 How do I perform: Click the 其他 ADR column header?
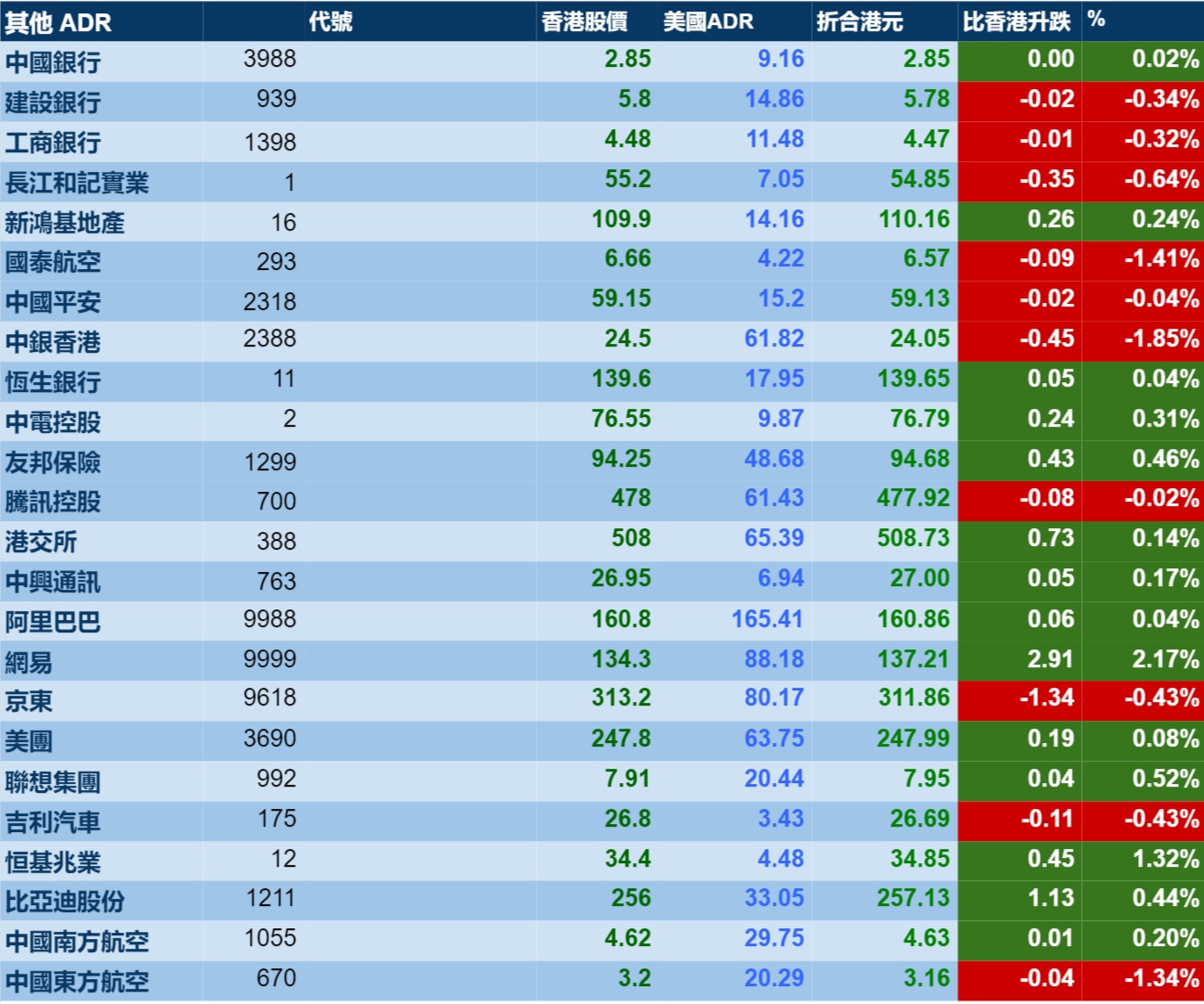(x=59, y=22)
